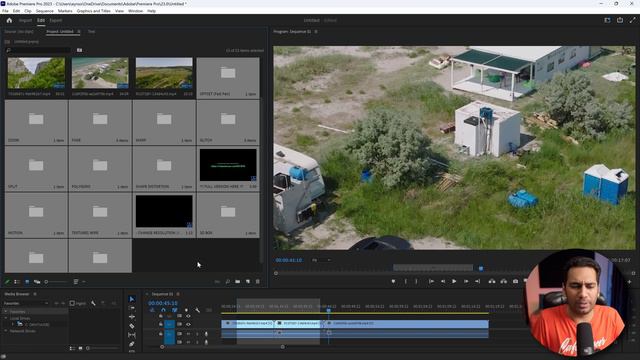The height and width of the screenshot is (360, 640).
Task: Click the Home icon in workspace bar
Action: [9, 20]
